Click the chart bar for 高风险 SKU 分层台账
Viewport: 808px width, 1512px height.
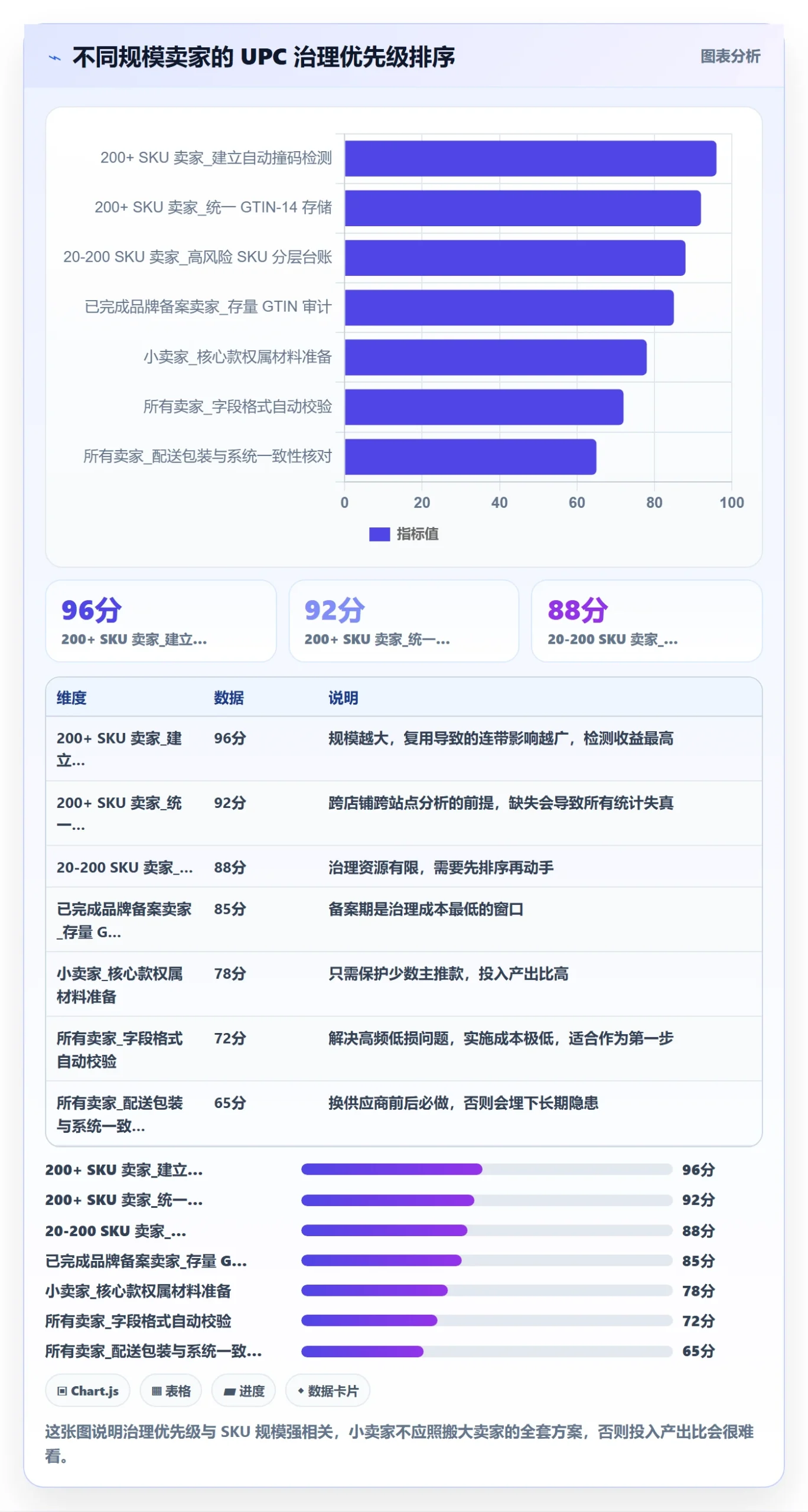515,258
